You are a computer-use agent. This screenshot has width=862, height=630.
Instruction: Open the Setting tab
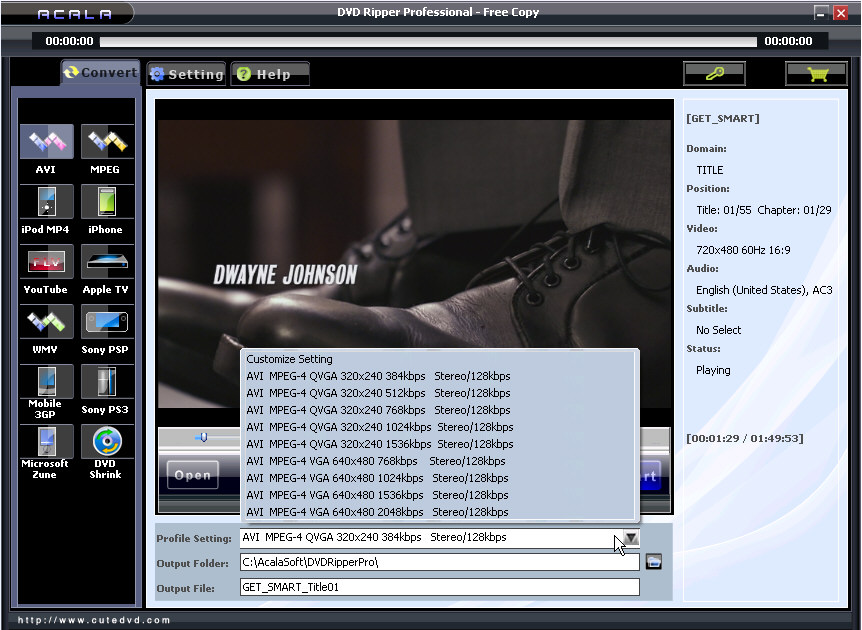187,74
